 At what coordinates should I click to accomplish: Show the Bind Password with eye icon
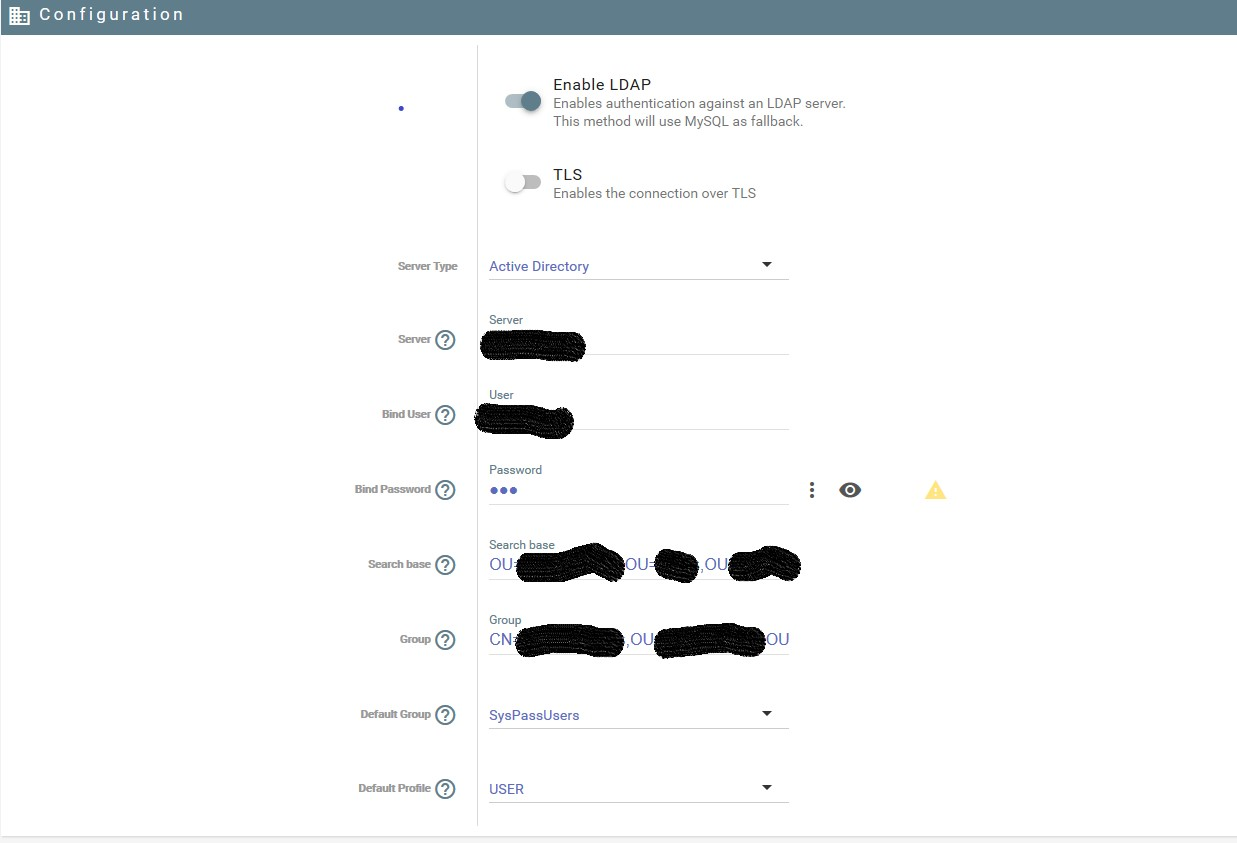coord(849,489)
